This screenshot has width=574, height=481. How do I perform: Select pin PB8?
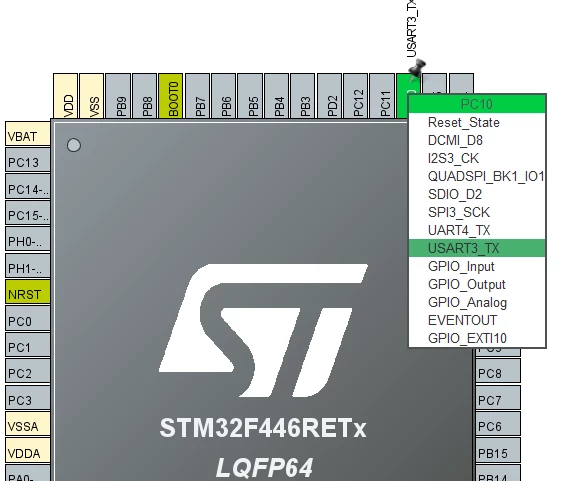pos(144,96)
